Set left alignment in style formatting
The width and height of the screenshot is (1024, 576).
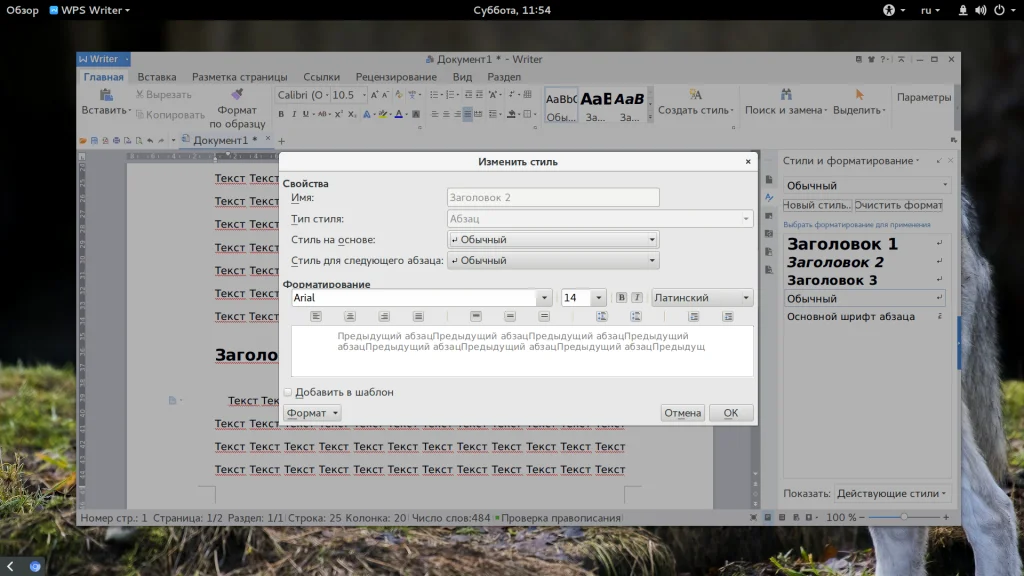coord(316,317)
